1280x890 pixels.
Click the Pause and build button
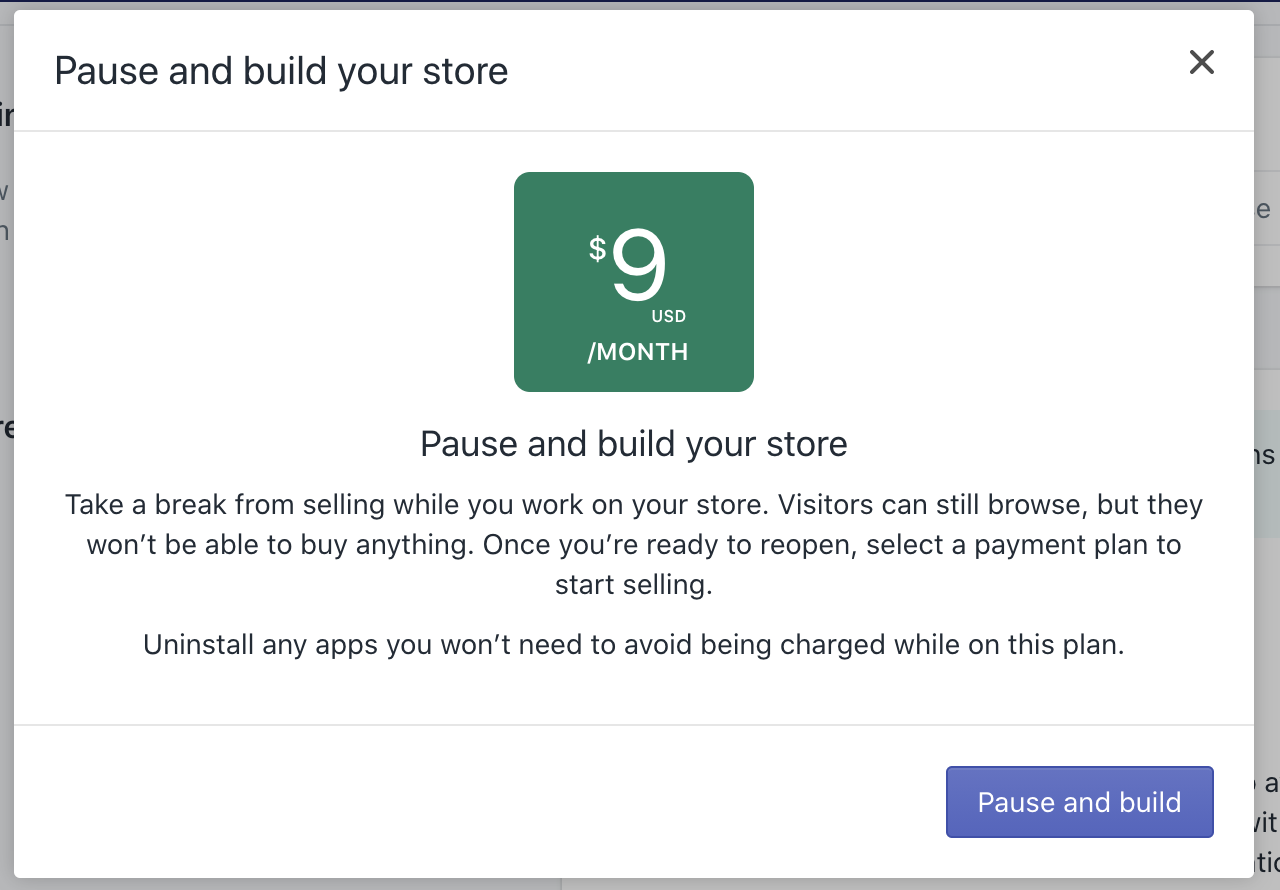tap(1079, 802)
